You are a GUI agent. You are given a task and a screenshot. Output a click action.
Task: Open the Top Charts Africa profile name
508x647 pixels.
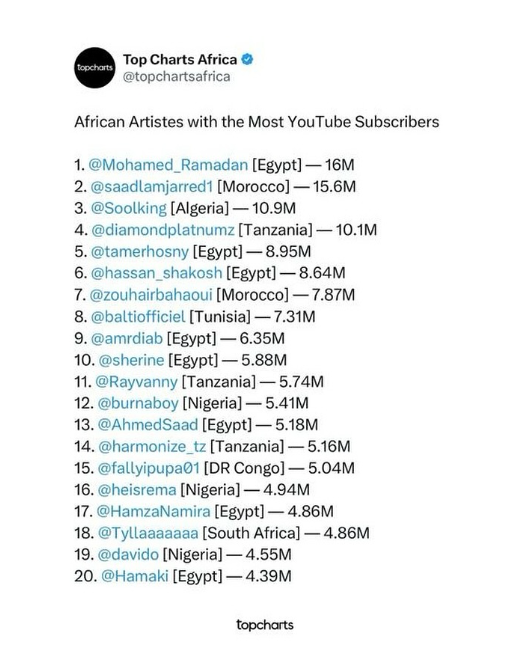click(x=180, y=60)
